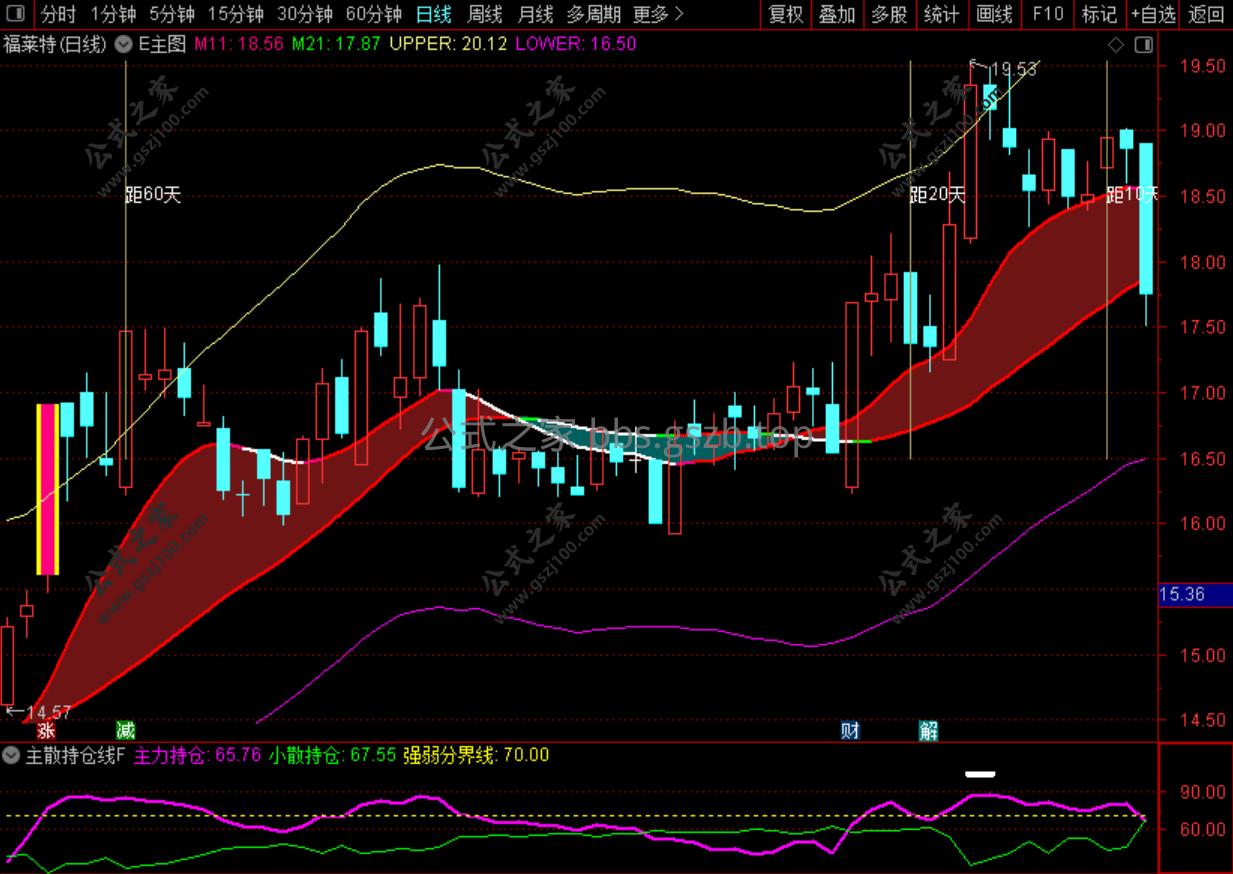Click the 小散持仓: 67.55 value
Viewport: 1233px width, 874px height.
coord(332,755)
